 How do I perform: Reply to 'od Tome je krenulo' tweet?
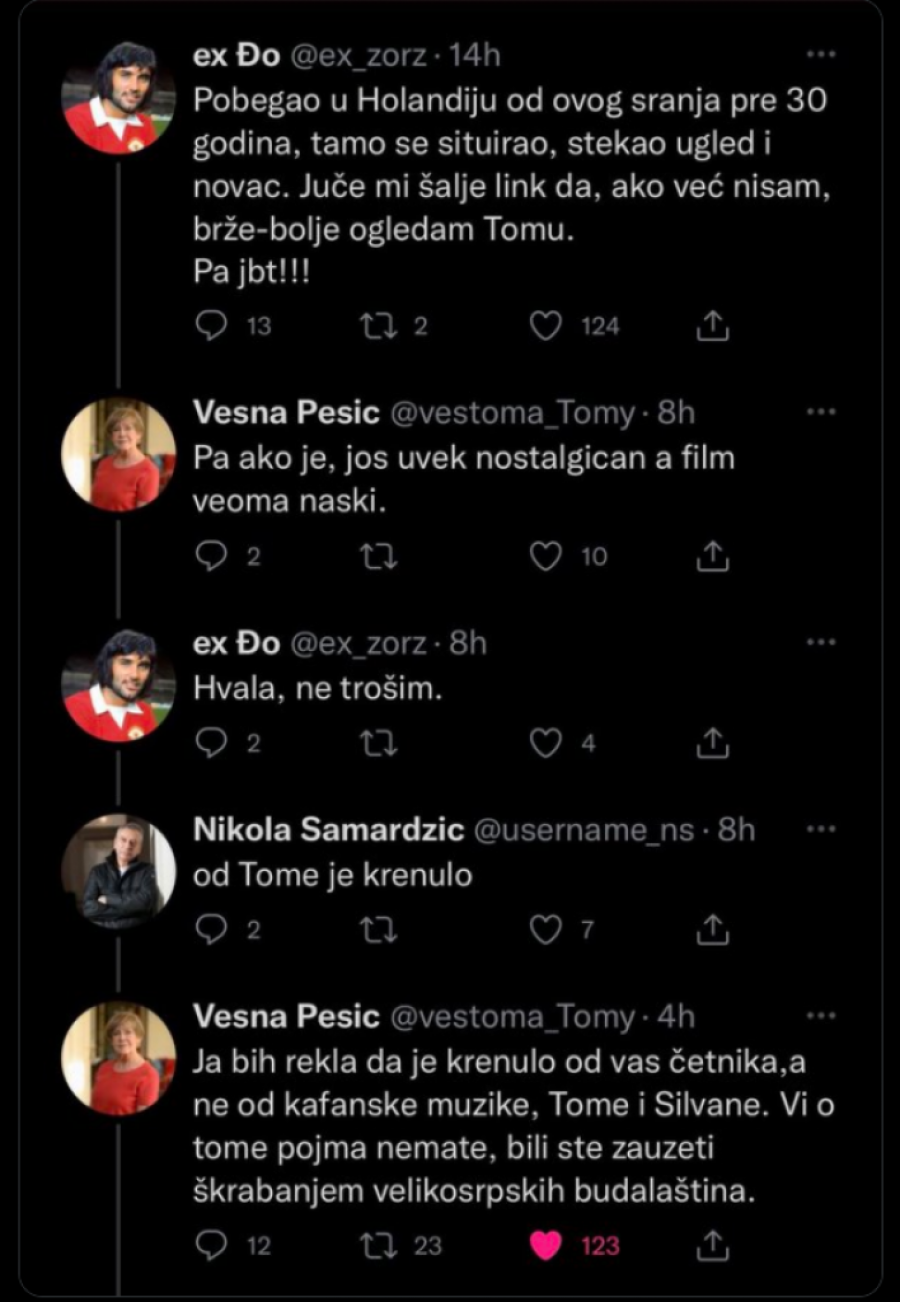coord(210,930)
